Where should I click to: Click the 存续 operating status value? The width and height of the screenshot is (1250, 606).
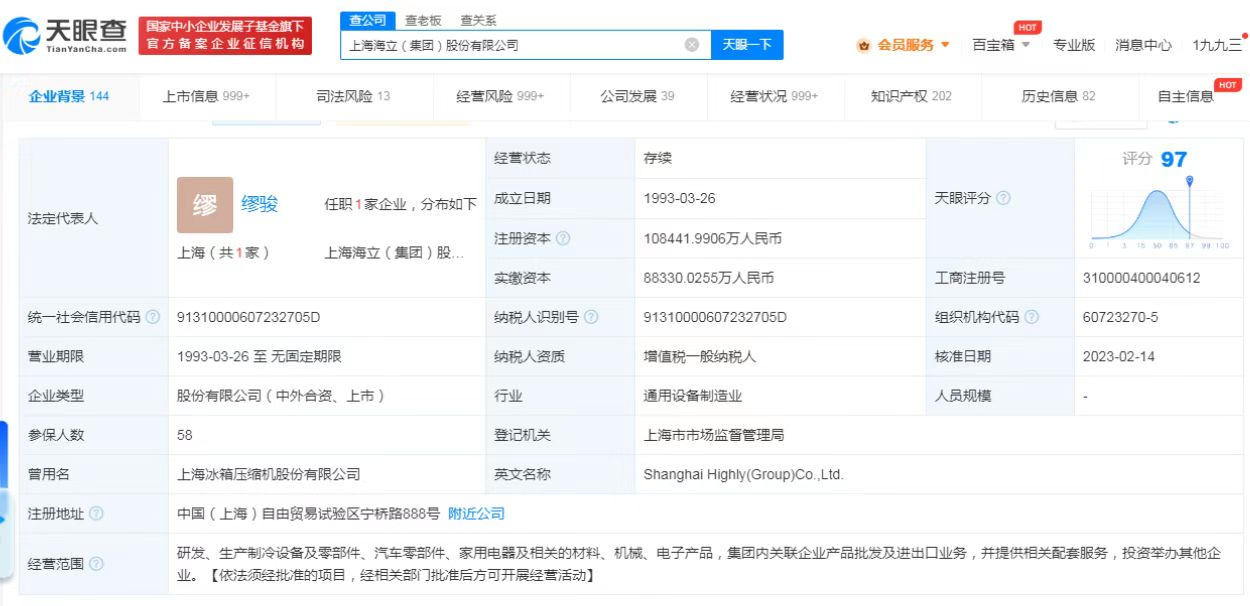click(658, 158)
